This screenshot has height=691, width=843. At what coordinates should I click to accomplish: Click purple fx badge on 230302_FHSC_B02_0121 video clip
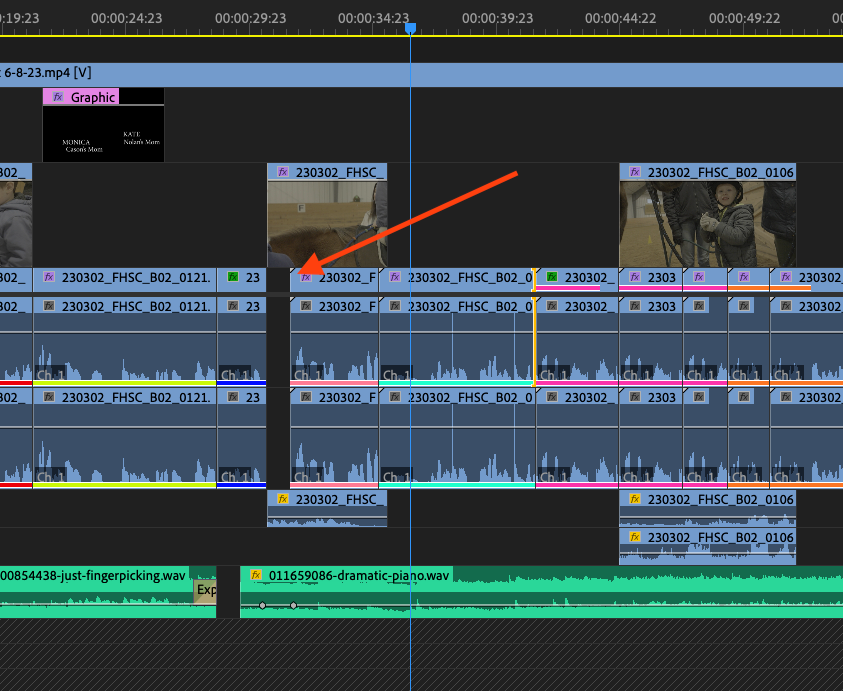49,277
